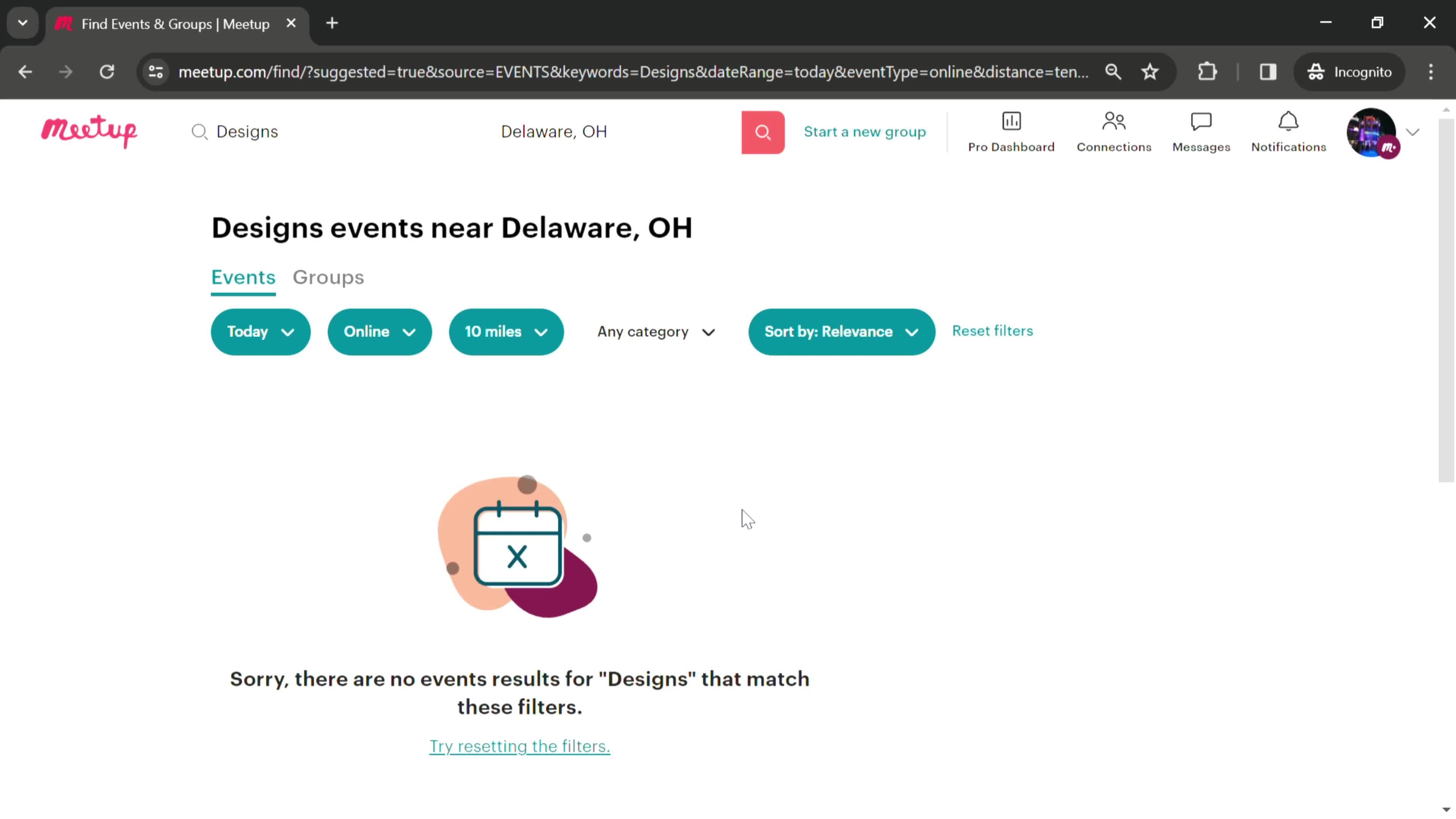Screen dimensions: 1456x819
Task: Switch to the Groups tab
Action: coord(328,277)
